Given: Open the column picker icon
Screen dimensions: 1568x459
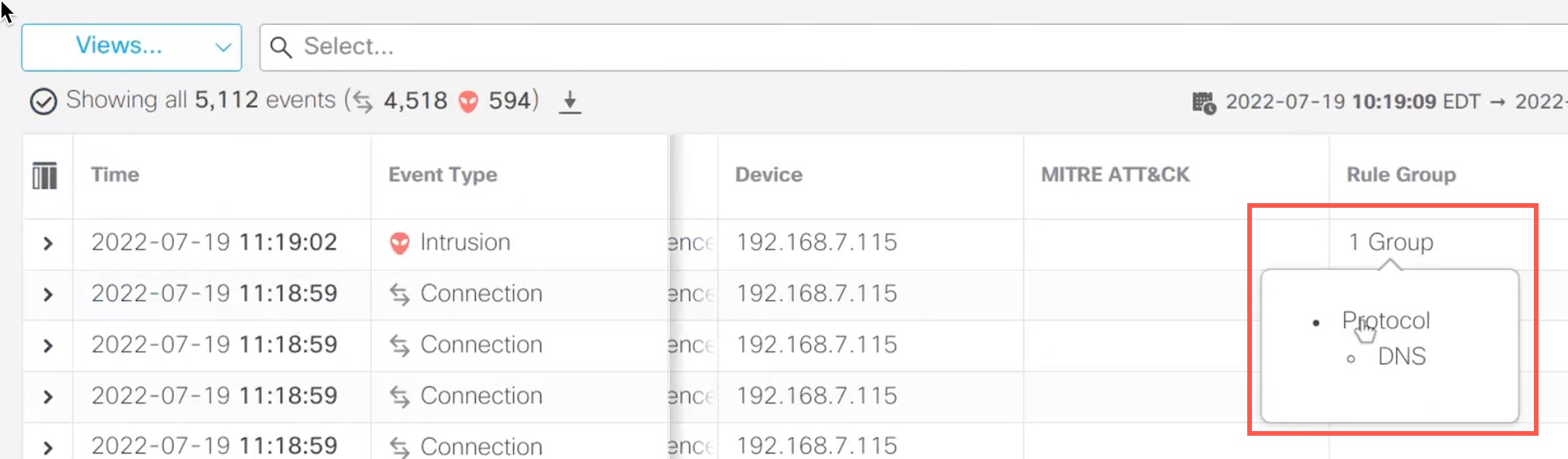Looking at the screenshot, I should pyautogui.click(x=45, y=175).
